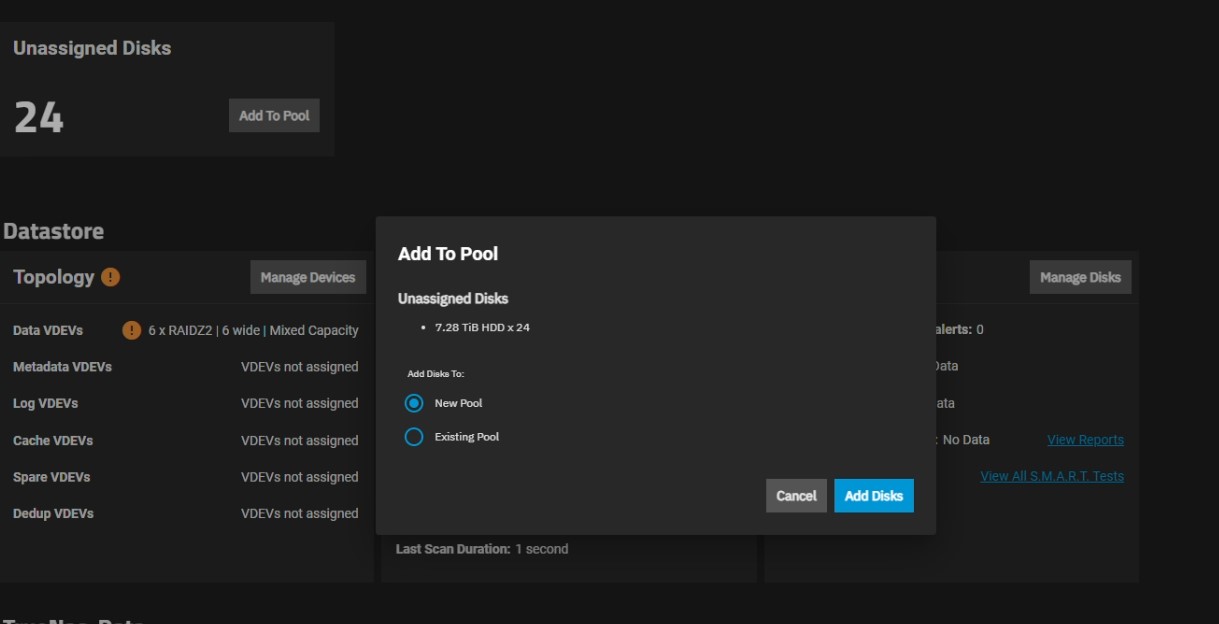Viewport: 1219px width, 624px height.
Task: Click the Cache VDEVs label
Action: pyautogui.click(x=53, y=440)
